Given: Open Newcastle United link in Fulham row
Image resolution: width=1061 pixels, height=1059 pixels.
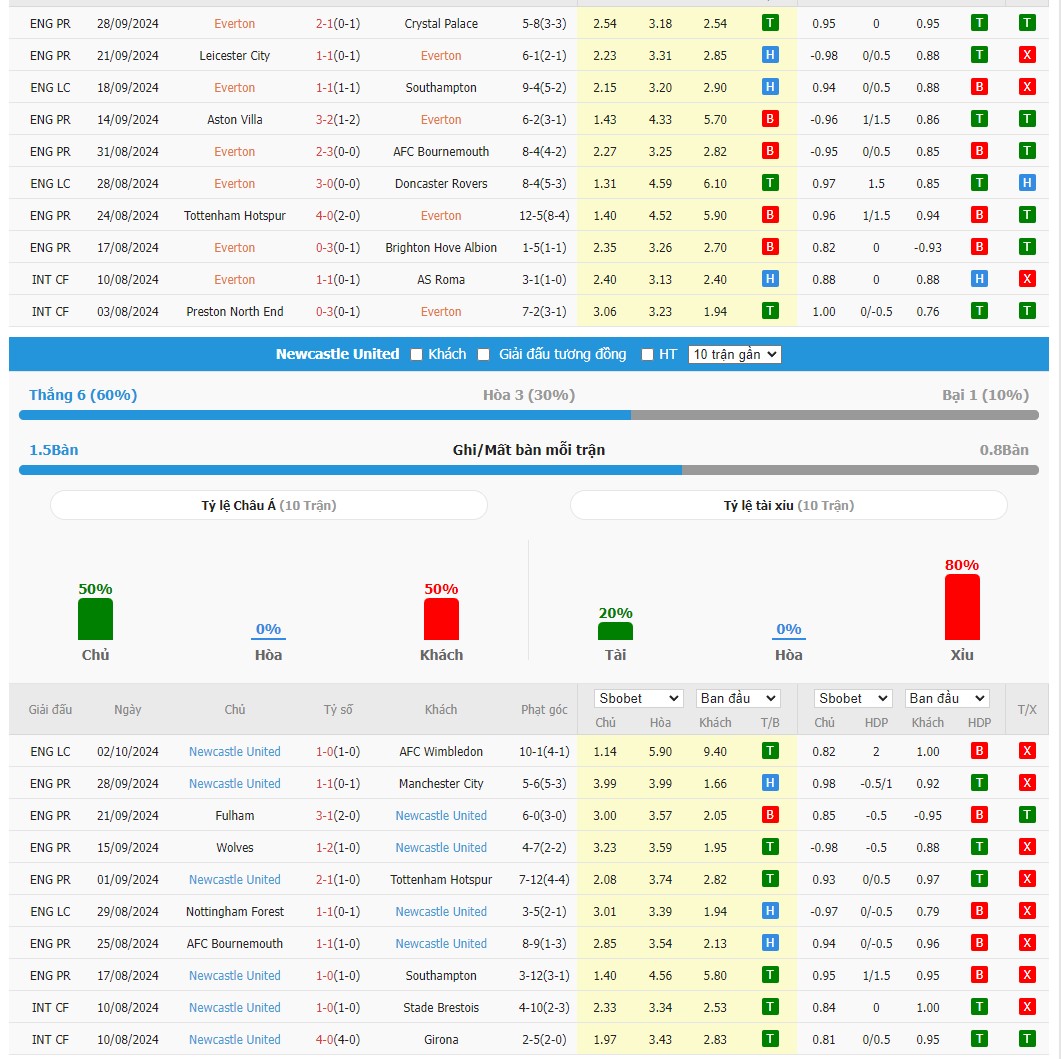Looking at the screenshot, I should click(441, 815).
